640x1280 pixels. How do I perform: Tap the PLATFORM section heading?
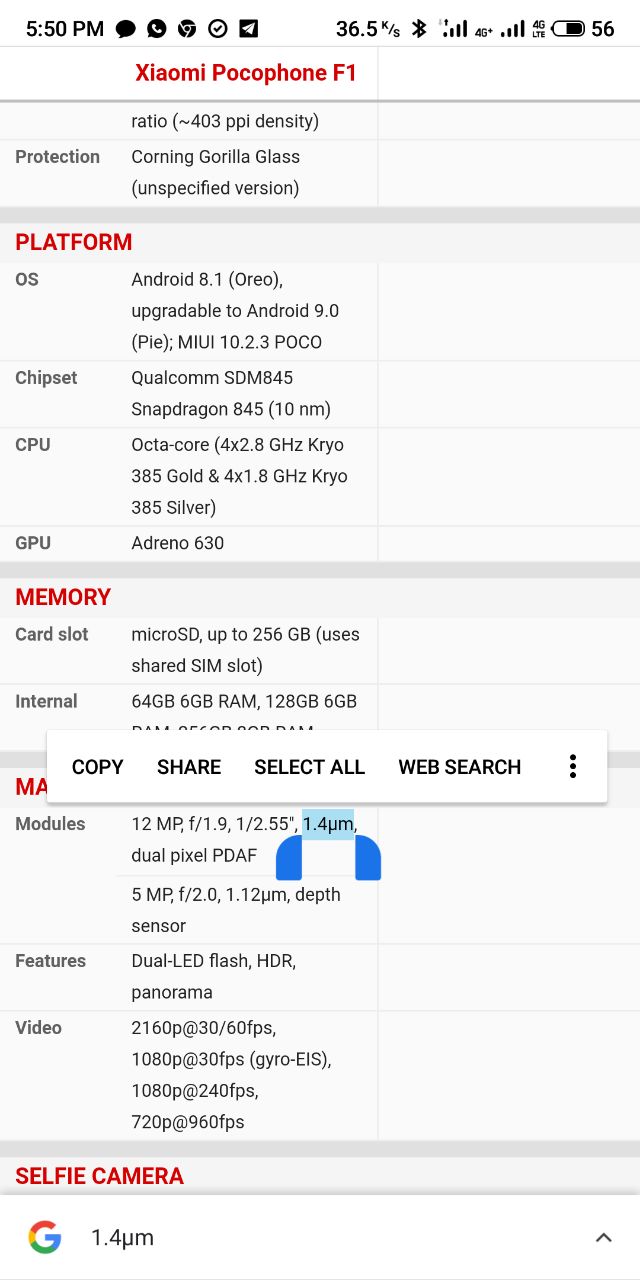coord(74,242)
